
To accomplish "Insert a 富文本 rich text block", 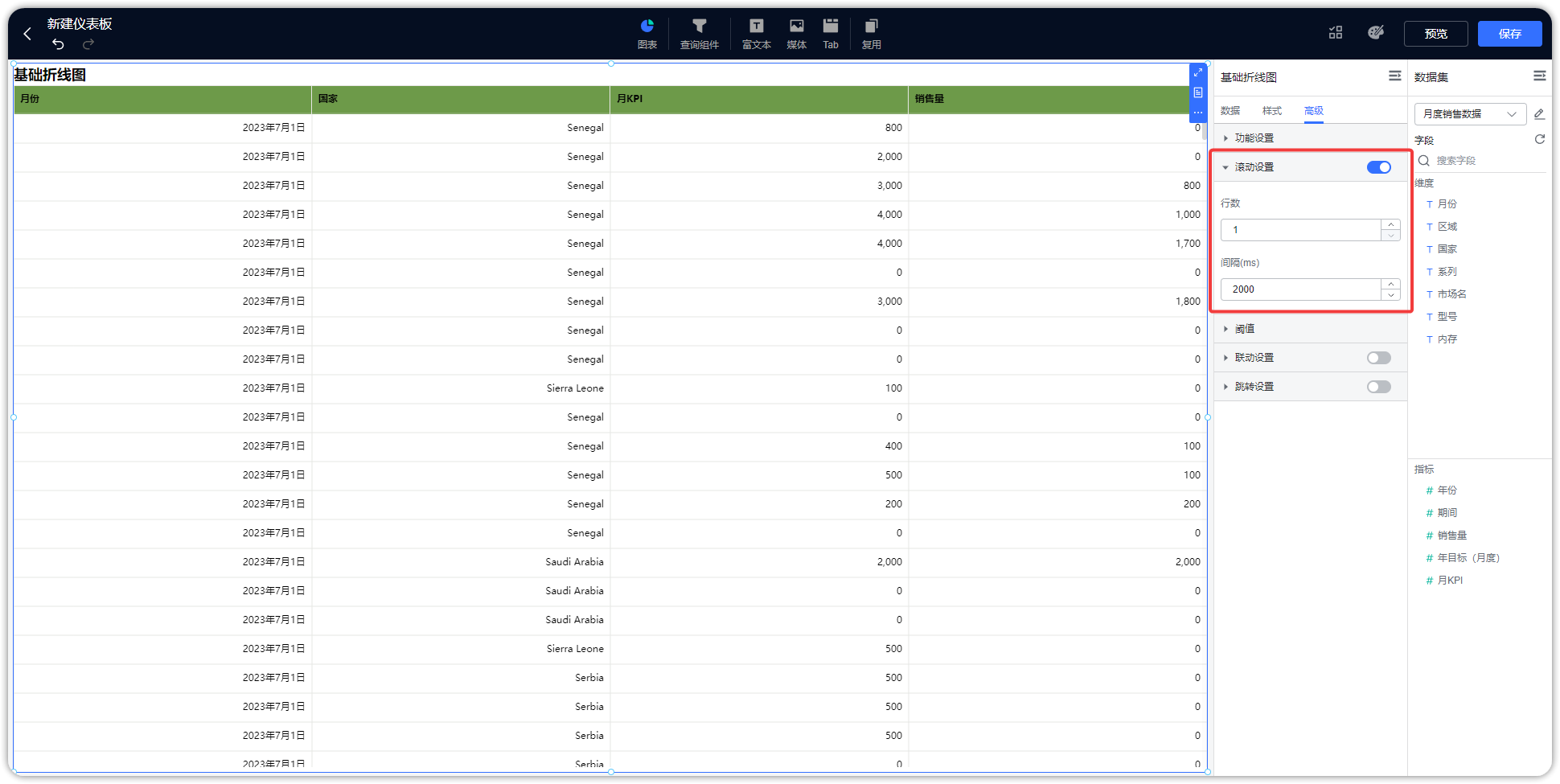I will pos(756,34).
